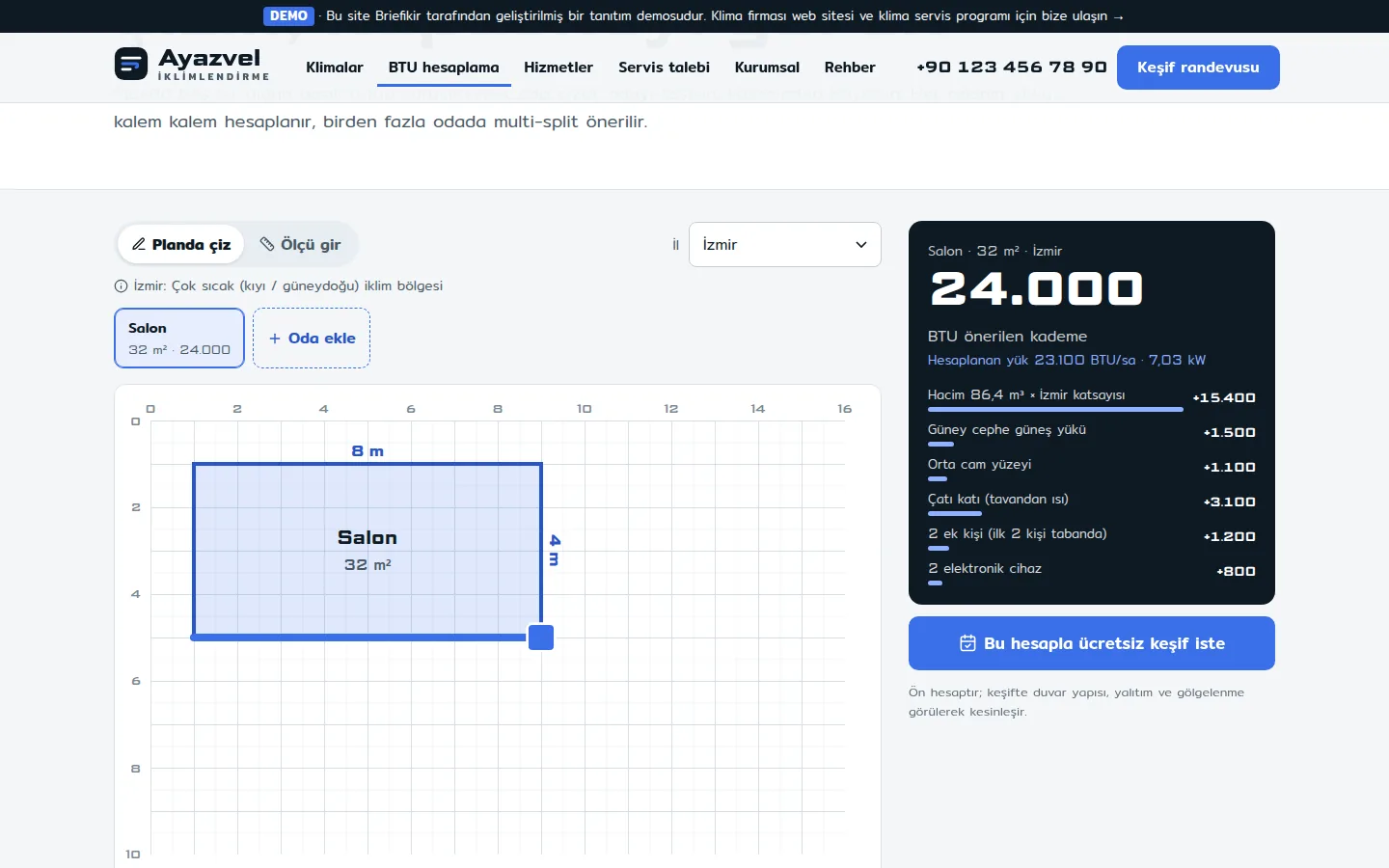Call the phone number +90 123 456 78 90
This screenshot has width=1389, height=868.
(1012, 68)
